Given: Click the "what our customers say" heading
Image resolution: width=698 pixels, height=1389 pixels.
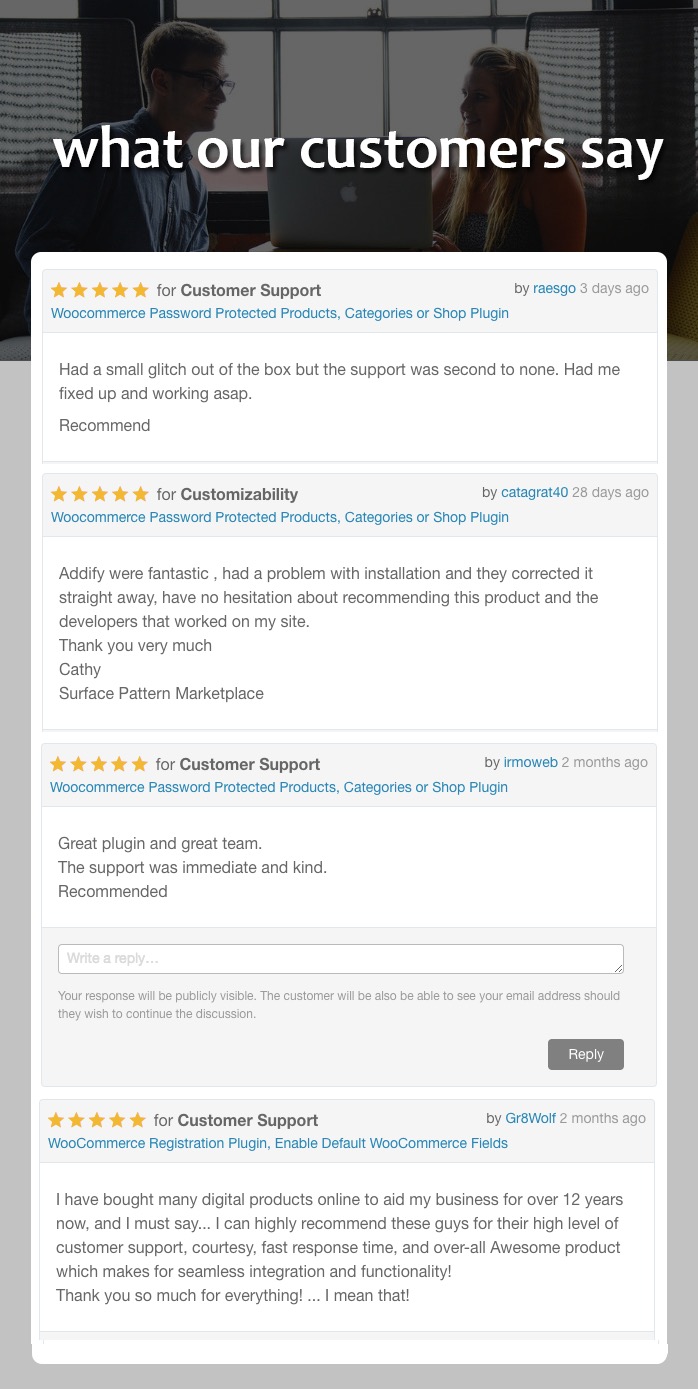Looking at the screenshot, I should point(358,150).
